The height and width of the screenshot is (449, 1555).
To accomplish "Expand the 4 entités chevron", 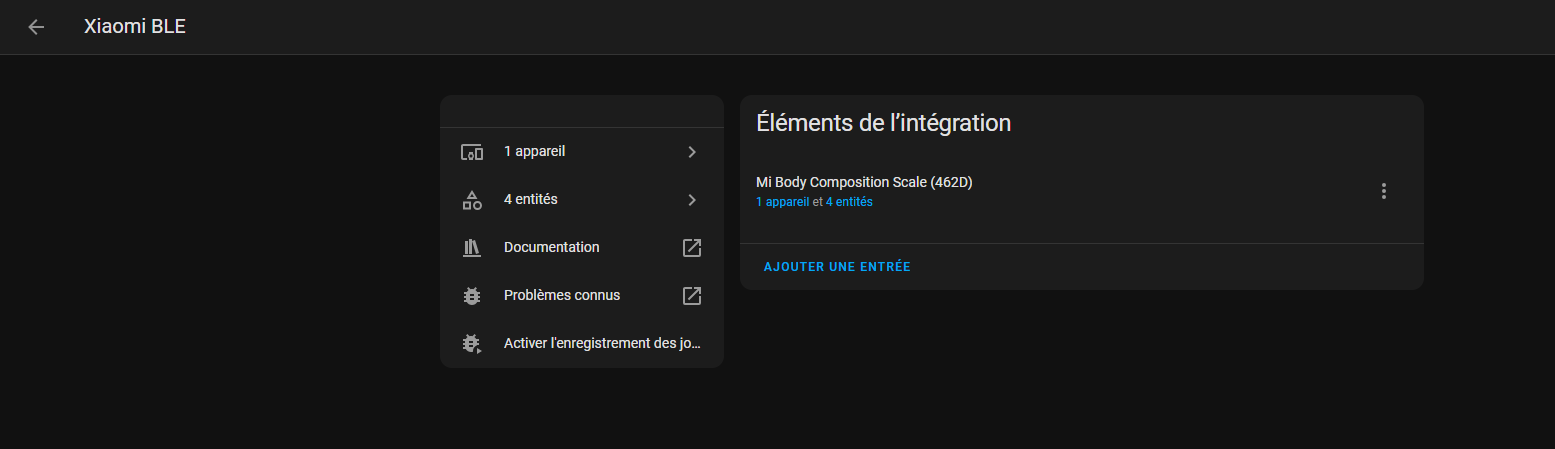I will coord(692,200).
